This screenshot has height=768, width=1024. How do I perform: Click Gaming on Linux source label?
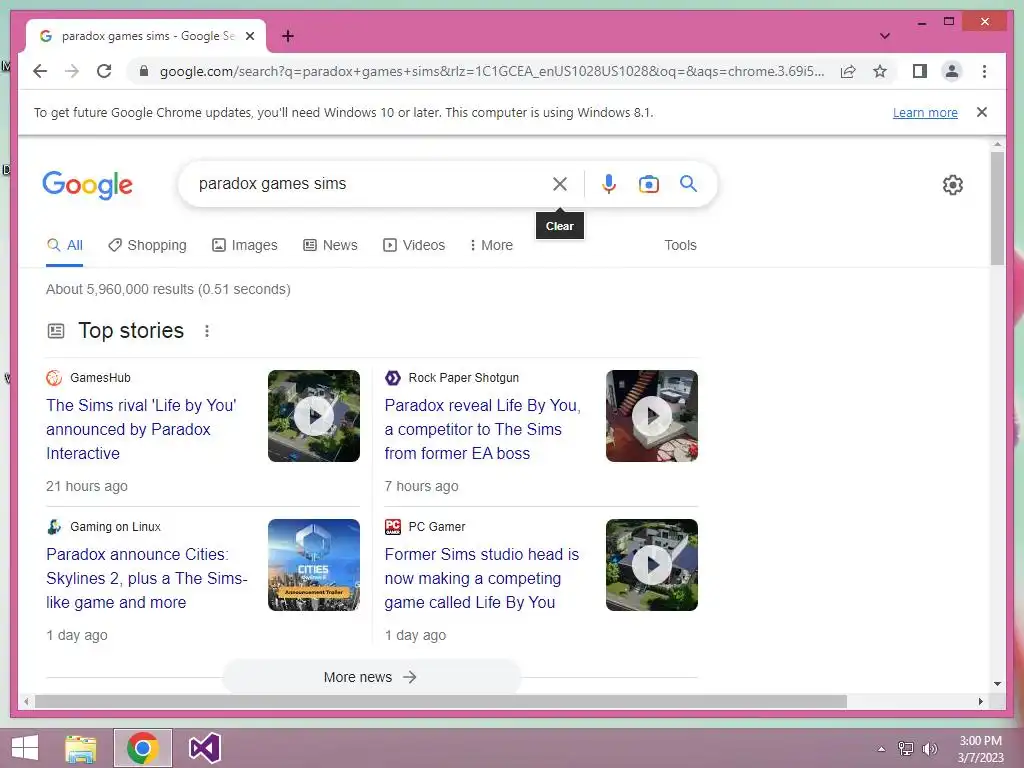pos(115,526)
